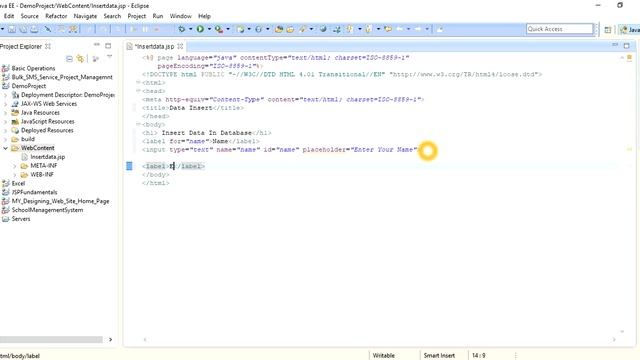Click the Project Explorer horizontal scrollbar
Viewport: 640px width, 360px height.
pos(51,340)
